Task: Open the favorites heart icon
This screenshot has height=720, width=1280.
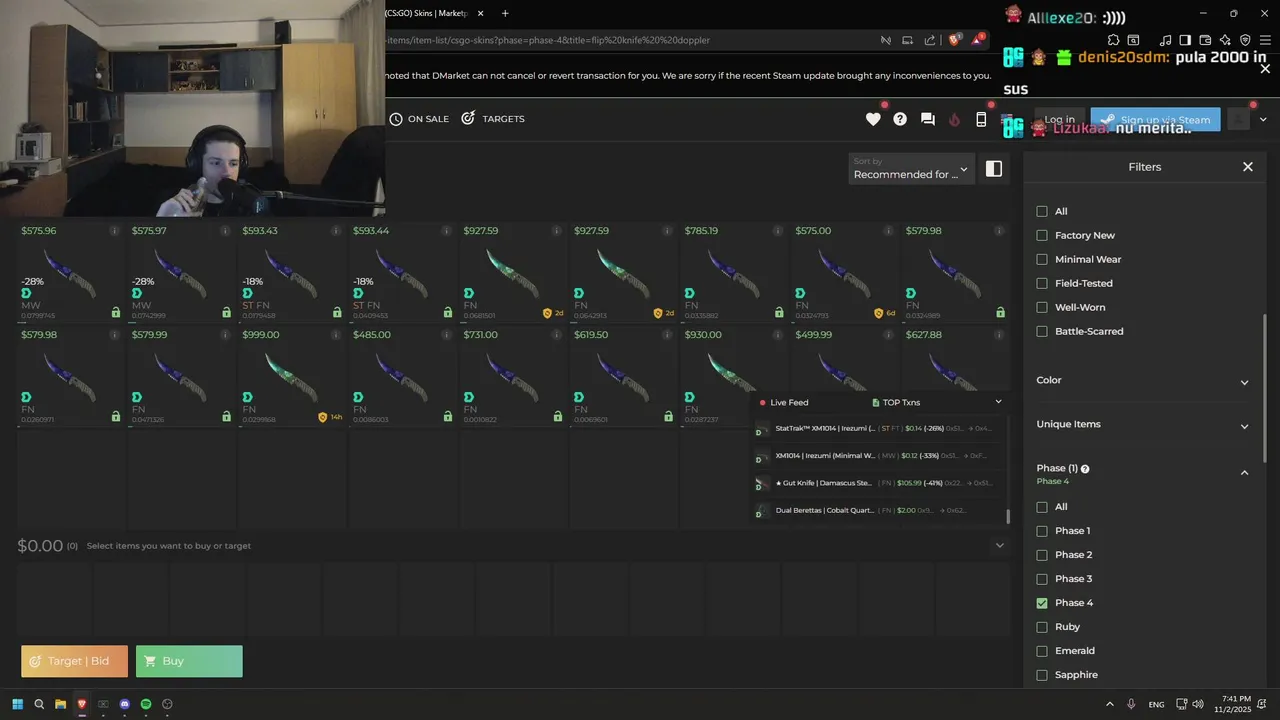Action: [873, 119]
